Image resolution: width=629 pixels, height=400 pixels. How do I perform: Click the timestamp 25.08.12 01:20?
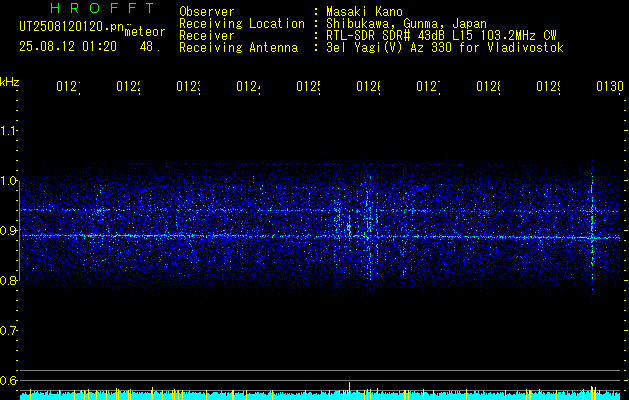click(x=68, y=47)
